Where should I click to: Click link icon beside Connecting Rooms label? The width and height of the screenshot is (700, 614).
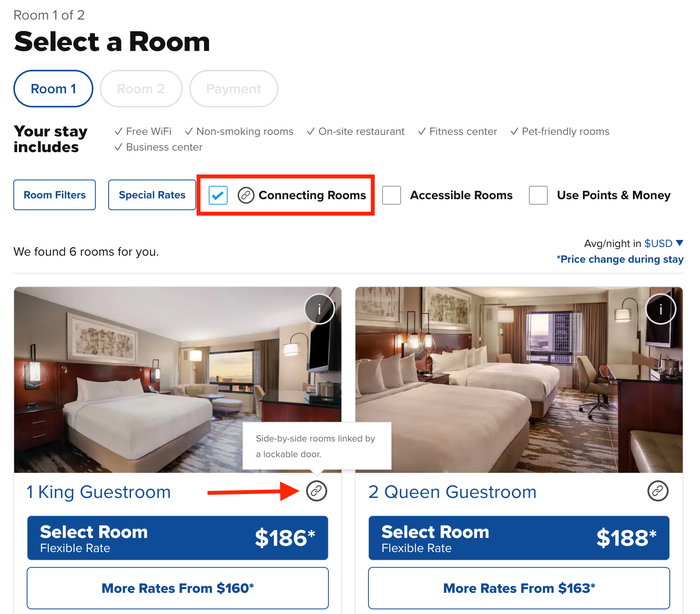246,195
